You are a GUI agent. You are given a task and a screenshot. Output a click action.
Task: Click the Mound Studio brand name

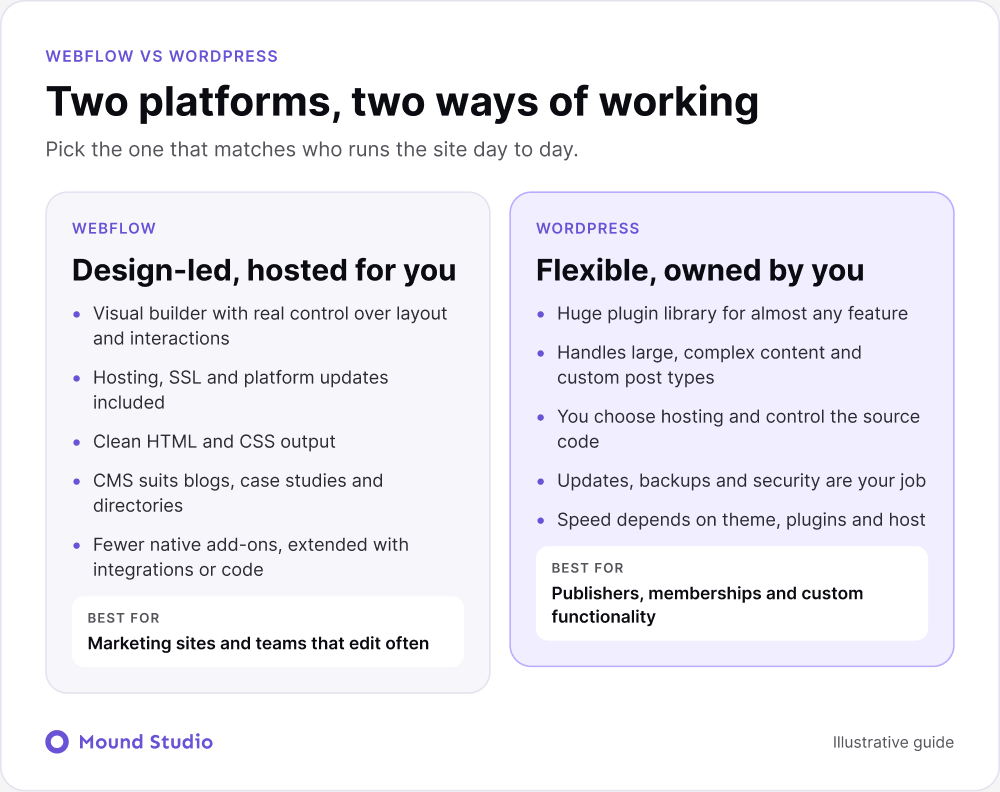pyautogui.click(x=145, y=742)
